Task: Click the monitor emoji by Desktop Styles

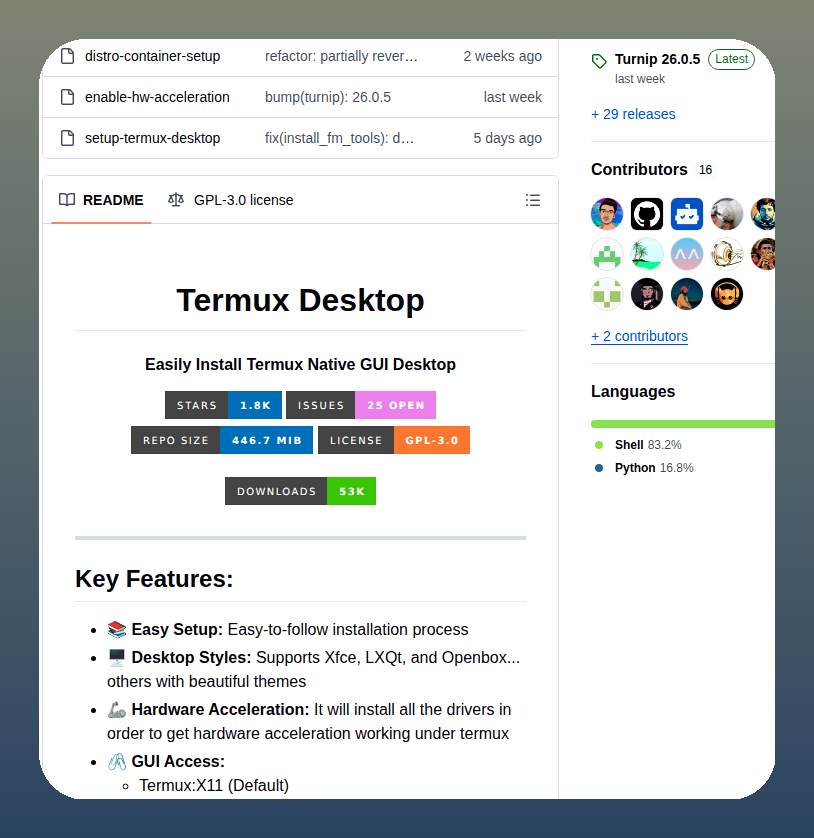Action: click(x=117, y=657)
